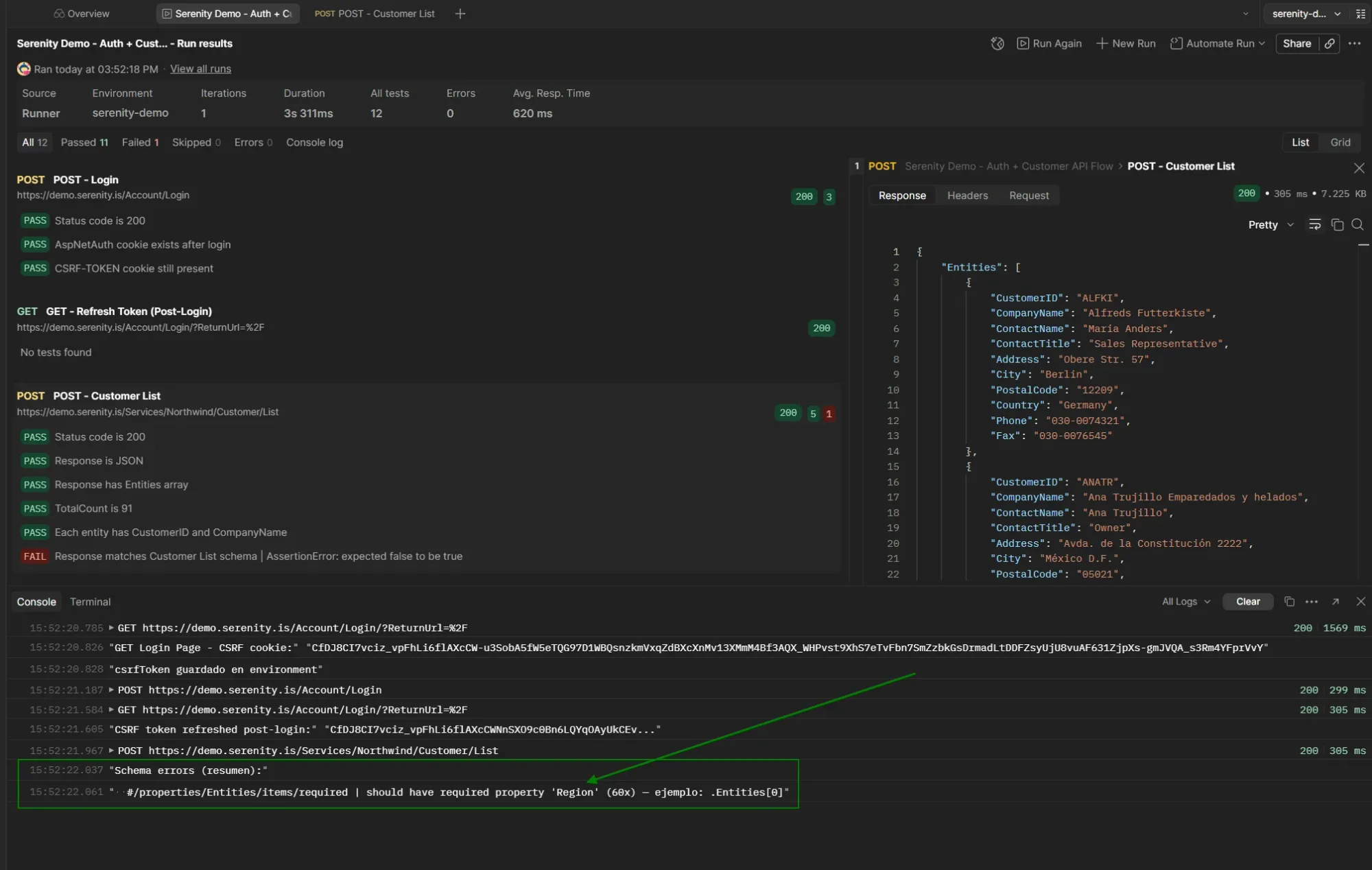Image resolution: width=1372 pixels, height=870 pixels.
Task: Clear the console output
Action: (x=1248, y=601)
